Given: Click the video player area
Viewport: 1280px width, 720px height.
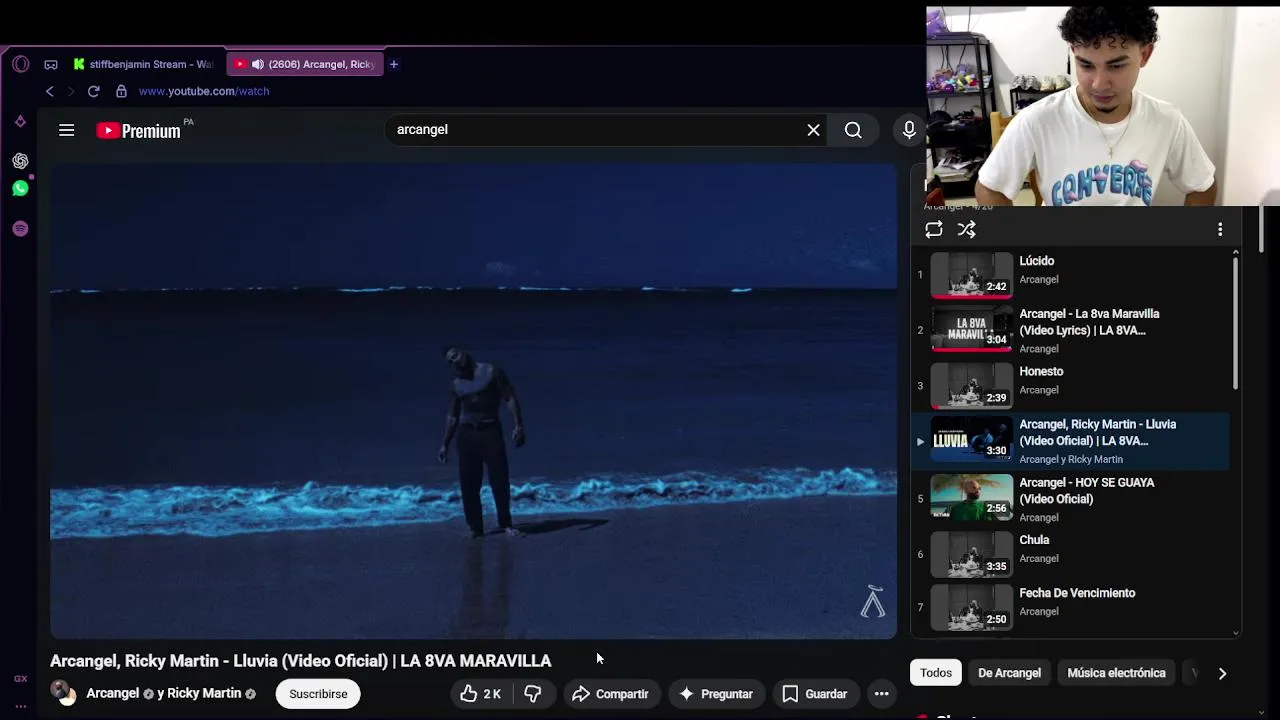Looking at the screenshot, I should pyautogui.click(x=474, y=401).
